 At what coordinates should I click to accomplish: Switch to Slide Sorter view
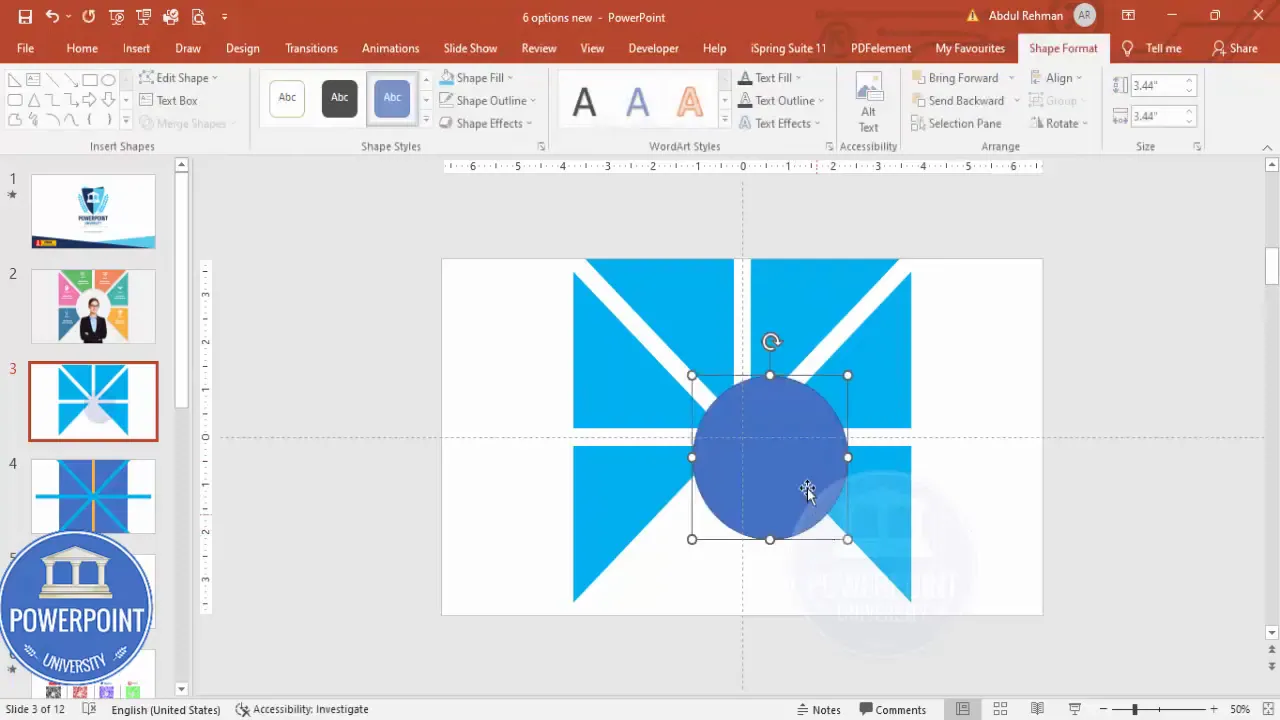click(1000, 709)
